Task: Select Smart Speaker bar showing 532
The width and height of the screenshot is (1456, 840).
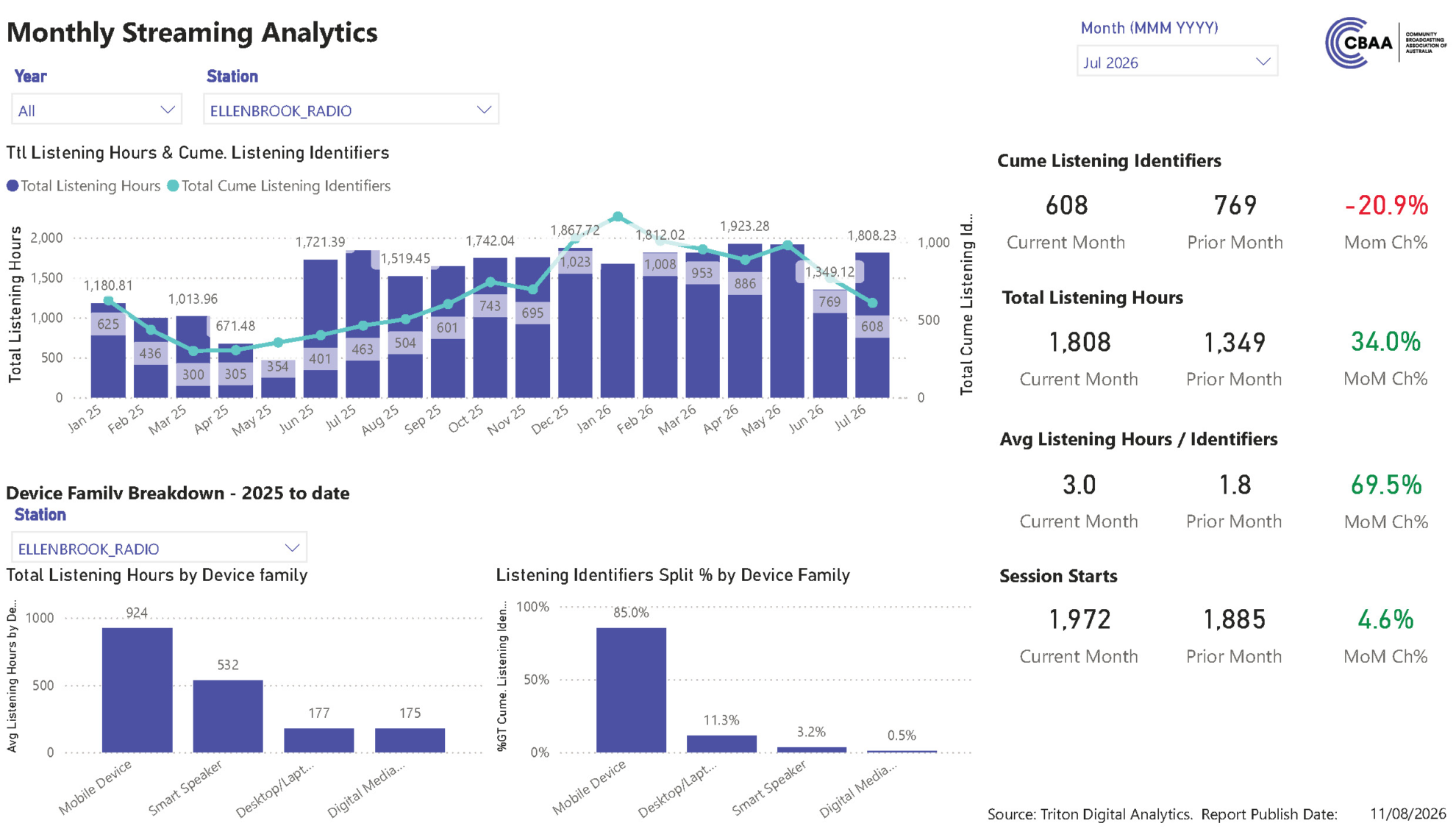Action: click(x=228, y=716)
